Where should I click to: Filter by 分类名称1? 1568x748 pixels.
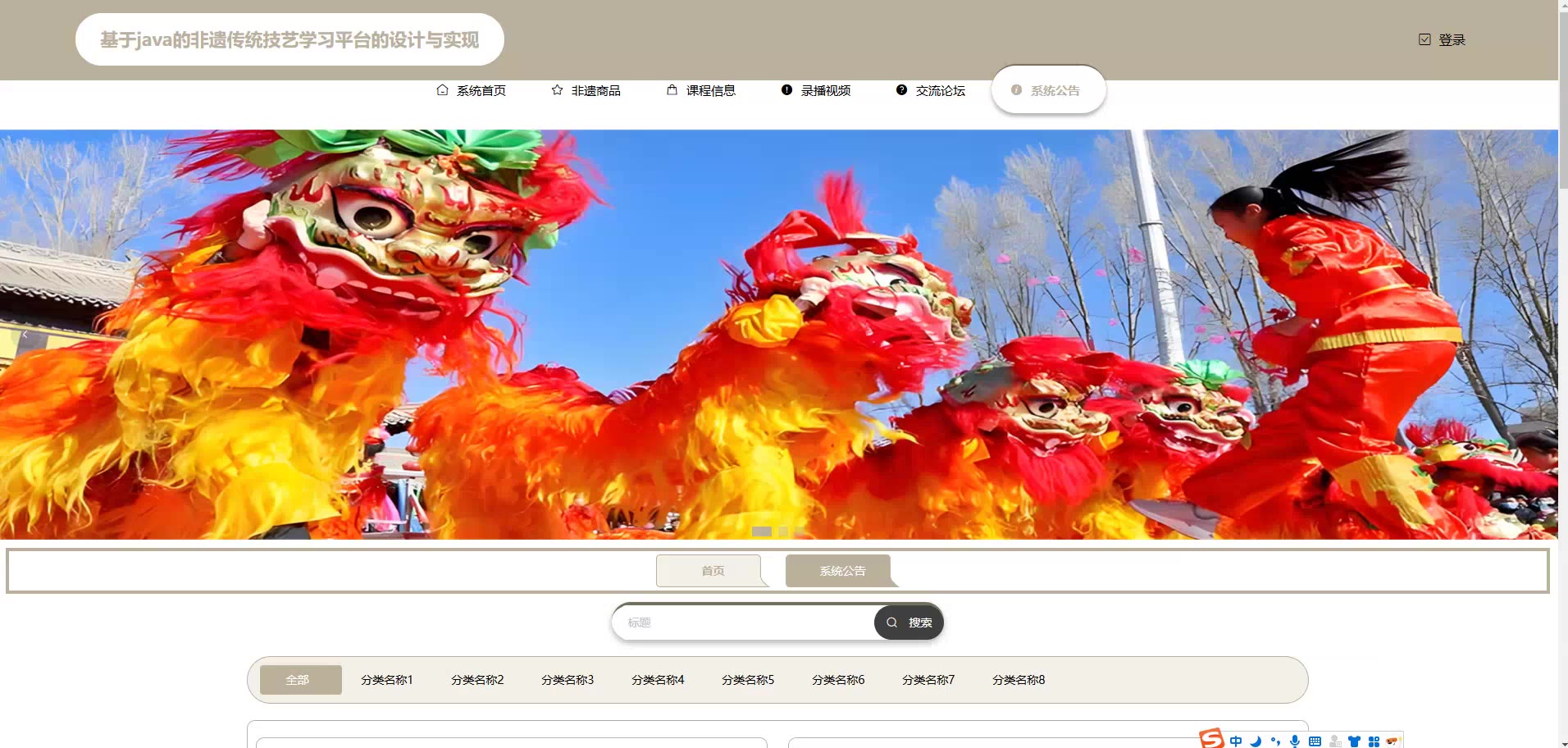click(x=387, y=680)
